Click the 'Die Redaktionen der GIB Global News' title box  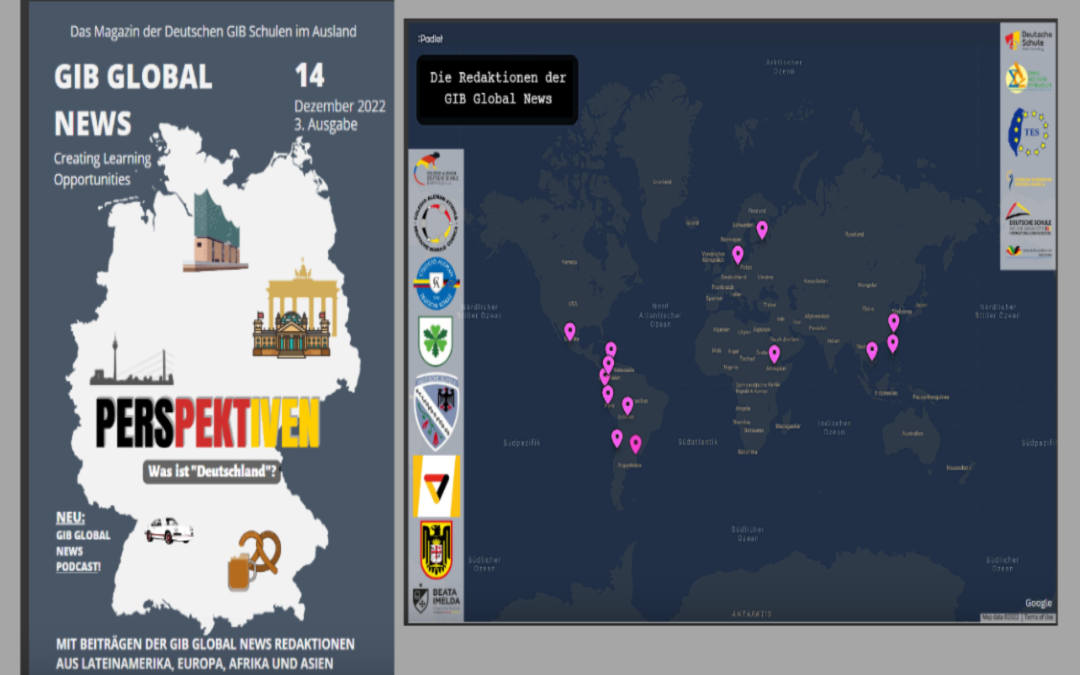pos(497,89)
